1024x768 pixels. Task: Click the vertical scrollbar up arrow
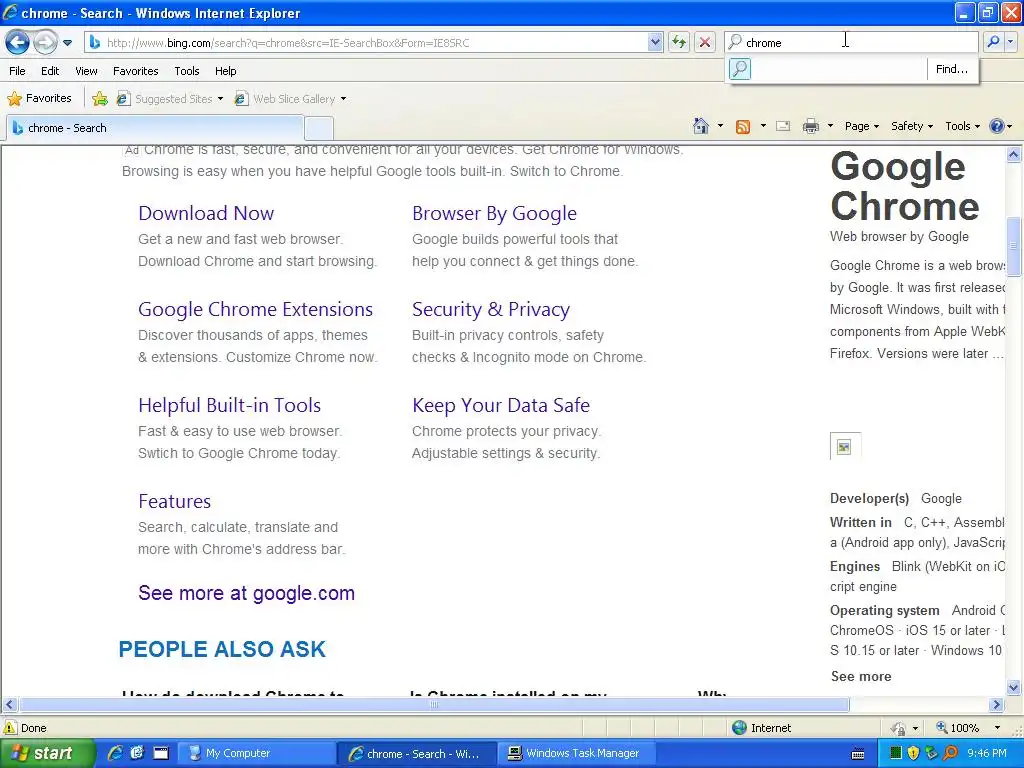point(1014,155)
